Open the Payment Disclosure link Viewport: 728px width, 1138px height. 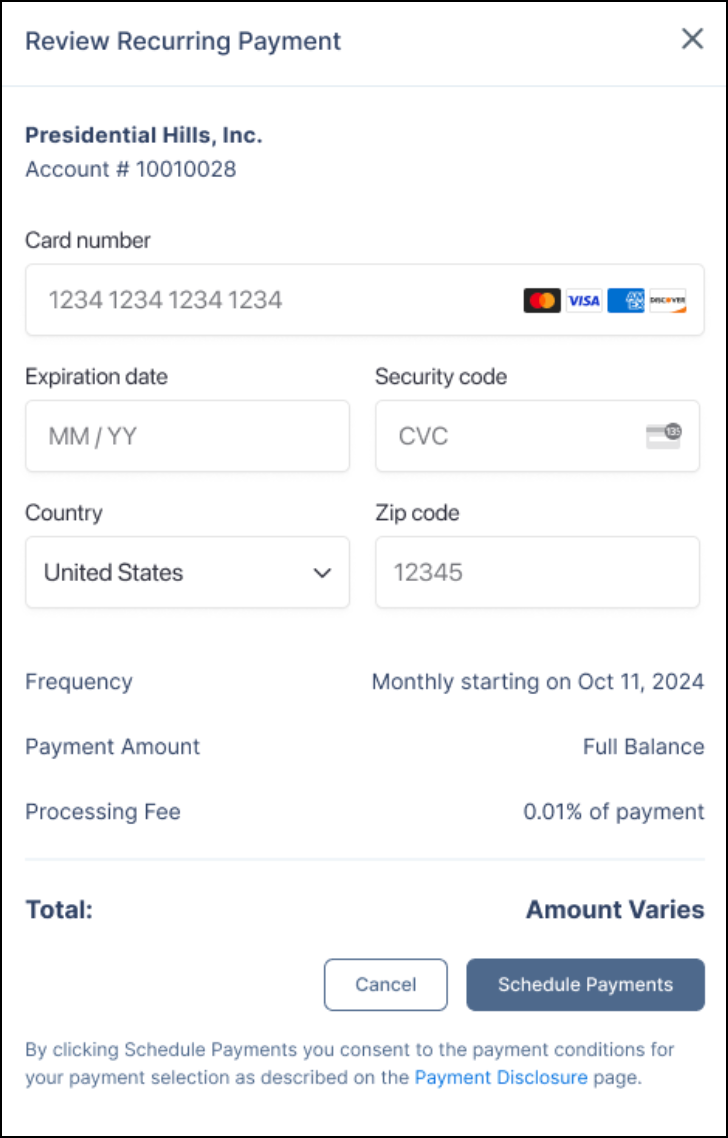pyautogui.click(x=501, y=1078)
